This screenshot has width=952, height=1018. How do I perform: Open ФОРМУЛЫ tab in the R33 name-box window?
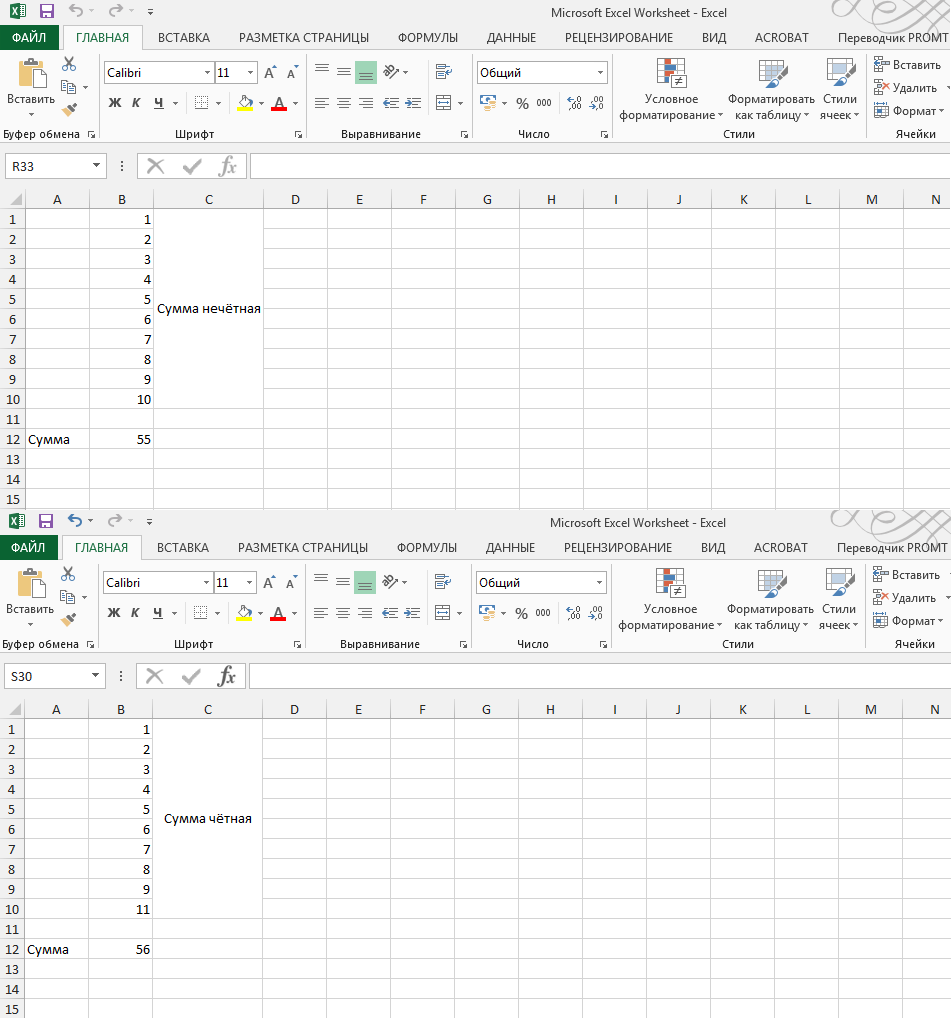[x=428, y=38]
